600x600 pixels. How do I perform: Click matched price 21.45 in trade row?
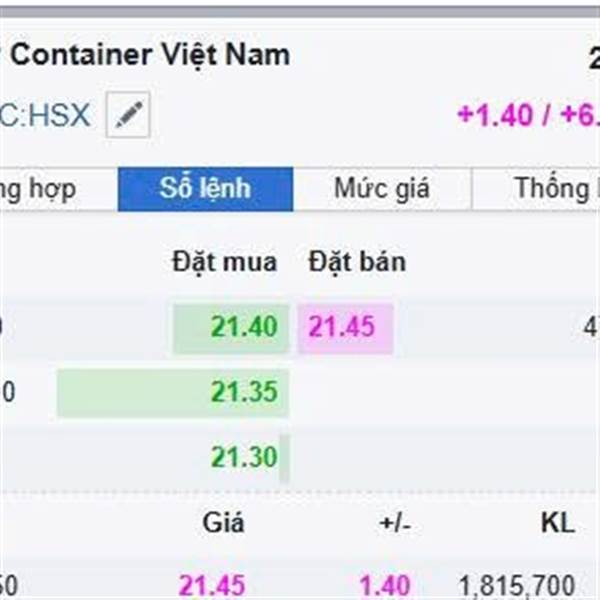(x=212, y=586)
